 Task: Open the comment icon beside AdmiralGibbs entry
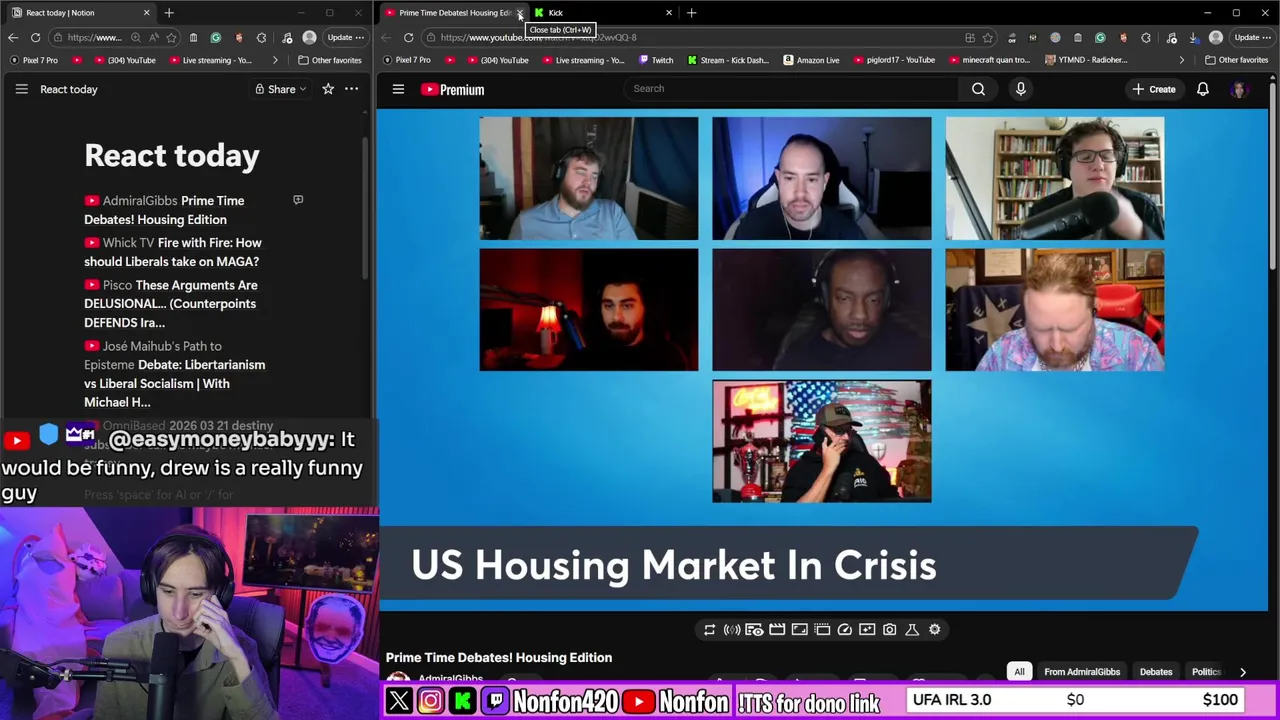click(x=298, y=200)
